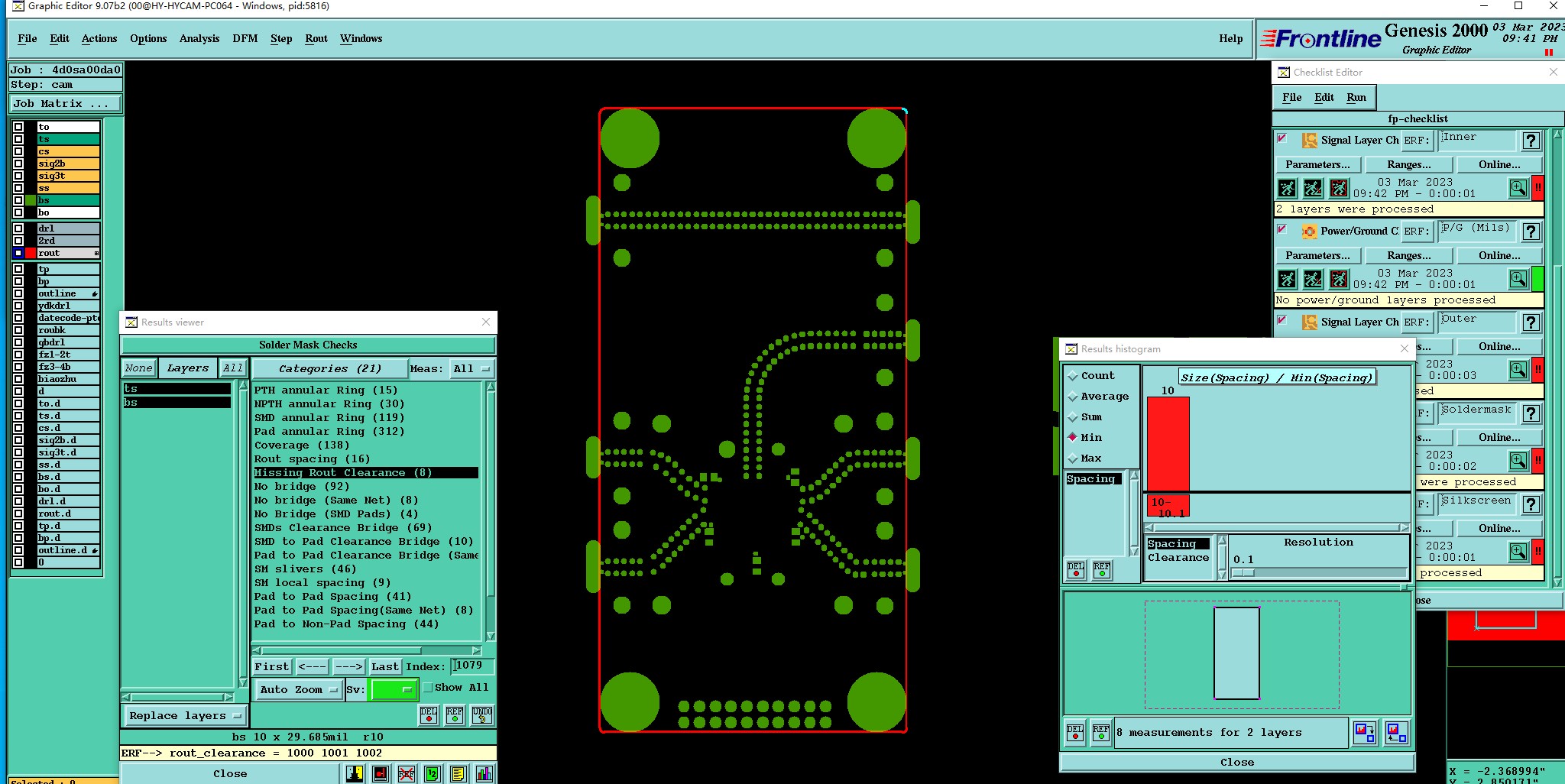Click the black-and-yellow icon beside Results viewer Close
1565x784 pixels.
click(x=355, y=774)
